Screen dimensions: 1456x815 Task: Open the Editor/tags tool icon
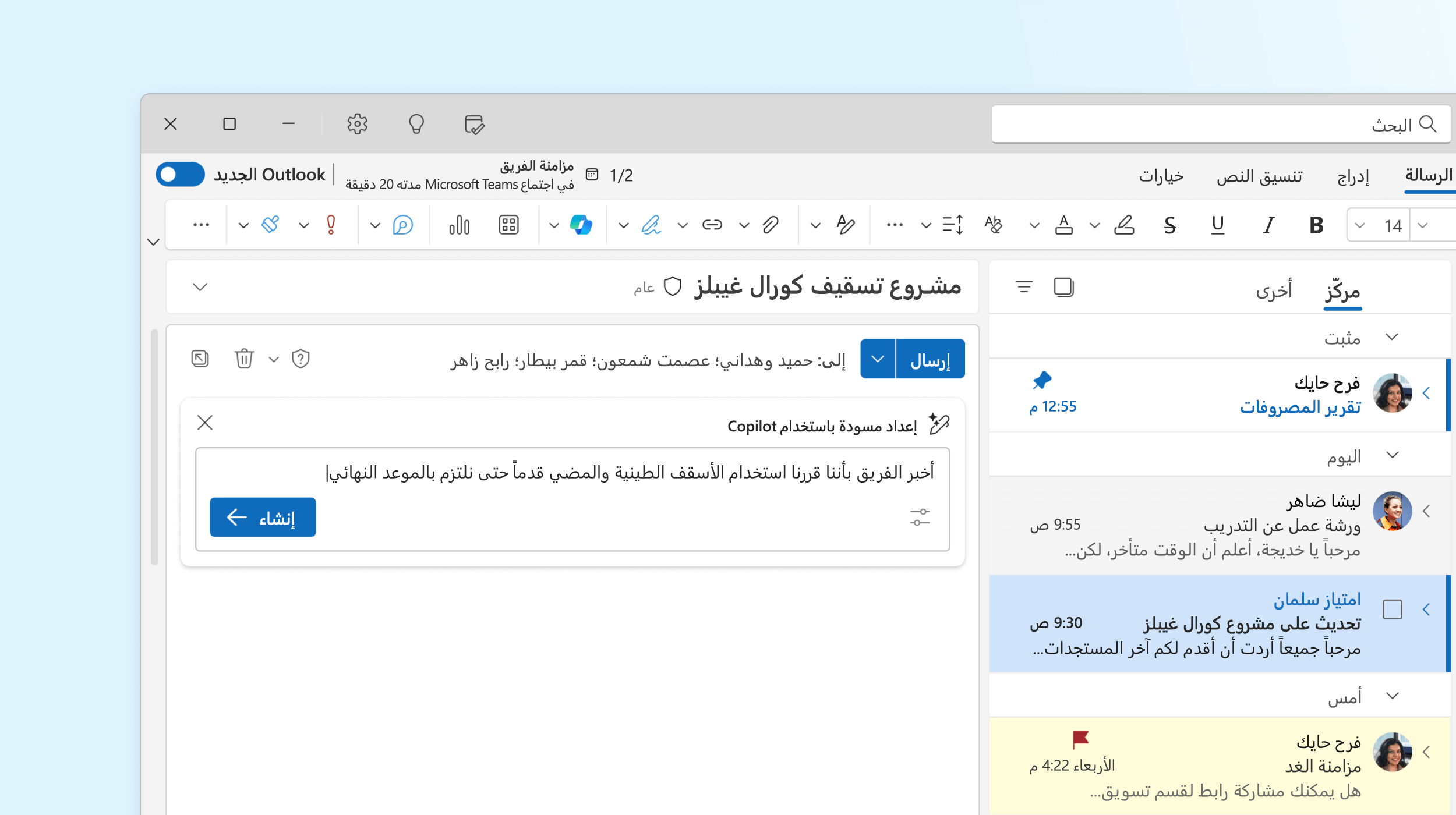tap(270, 225)
